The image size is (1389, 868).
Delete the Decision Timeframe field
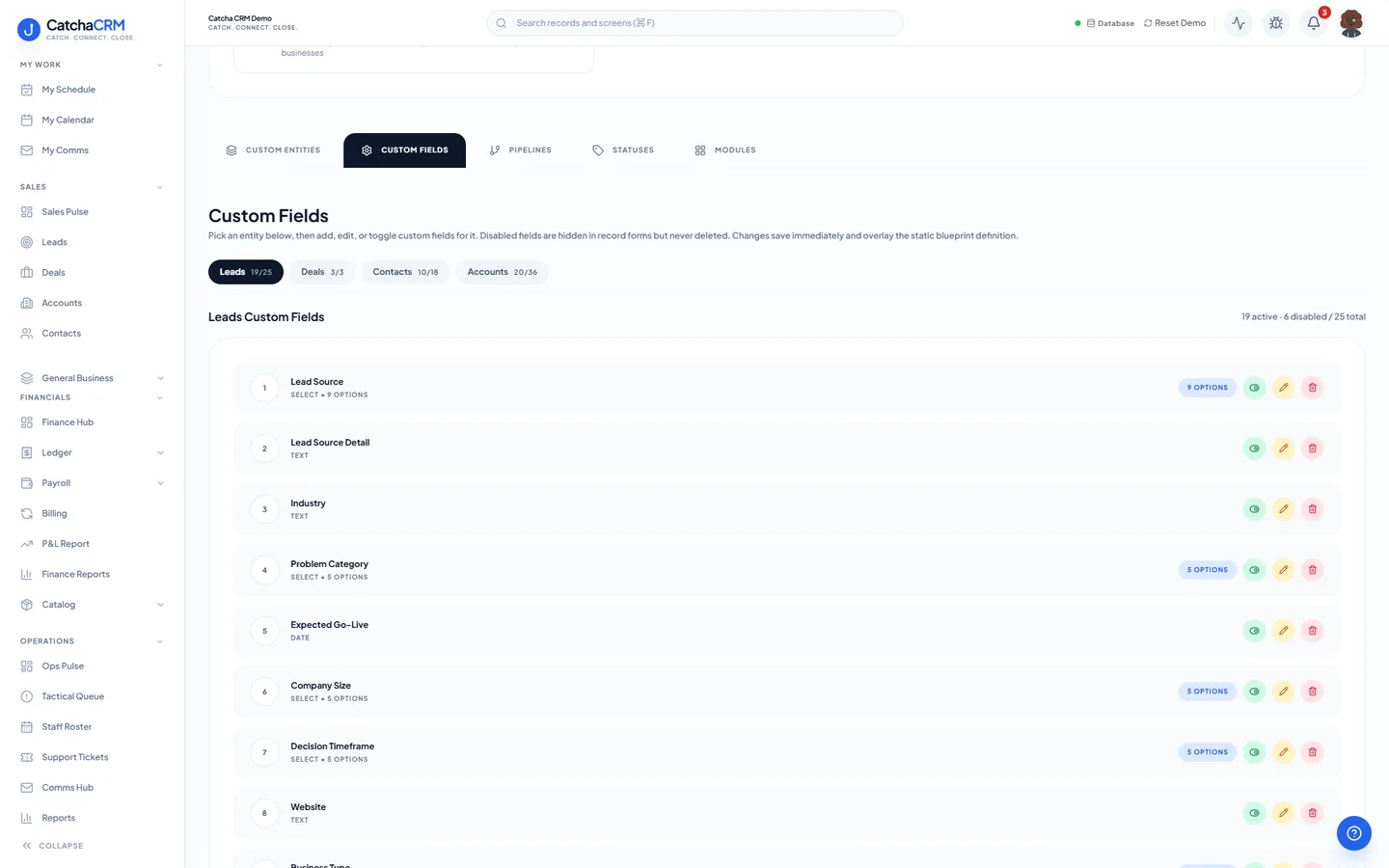click(x=1312, y=752)
